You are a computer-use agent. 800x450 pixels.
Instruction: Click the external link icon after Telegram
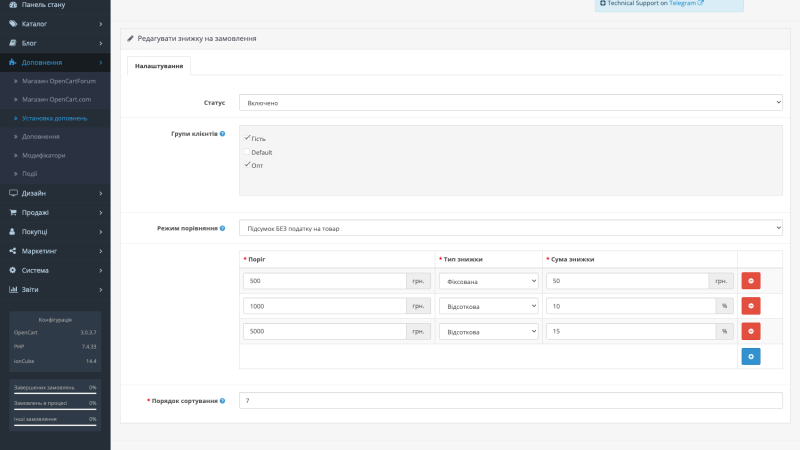pyautogui.click(x=701, y=3)
